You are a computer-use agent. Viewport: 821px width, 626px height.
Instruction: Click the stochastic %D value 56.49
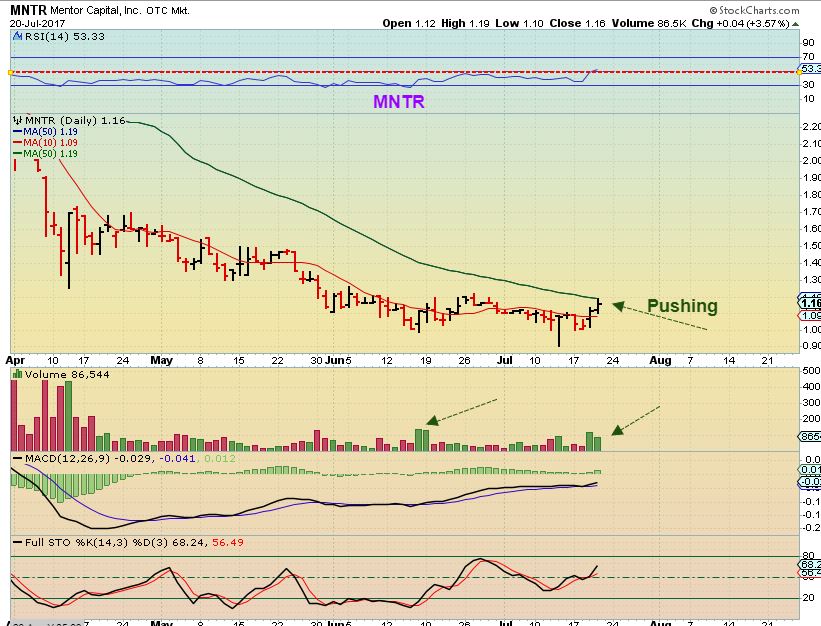(228, 542)
